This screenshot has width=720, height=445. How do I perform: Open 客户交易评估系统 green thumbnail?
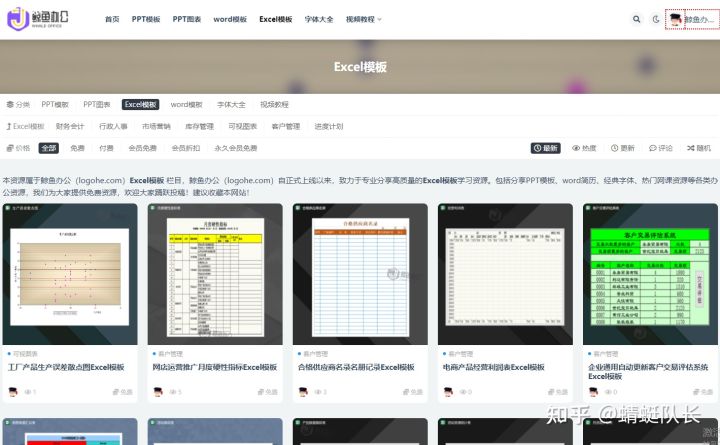[x=650, y=274]
